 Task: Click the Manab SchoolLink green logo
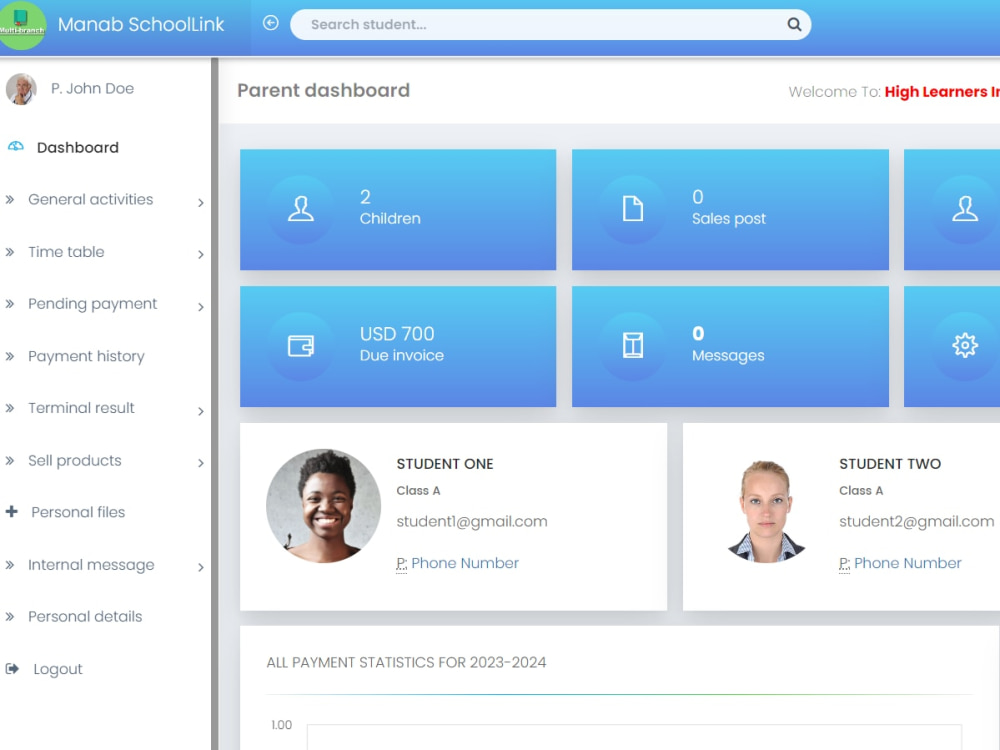point(22,24)
